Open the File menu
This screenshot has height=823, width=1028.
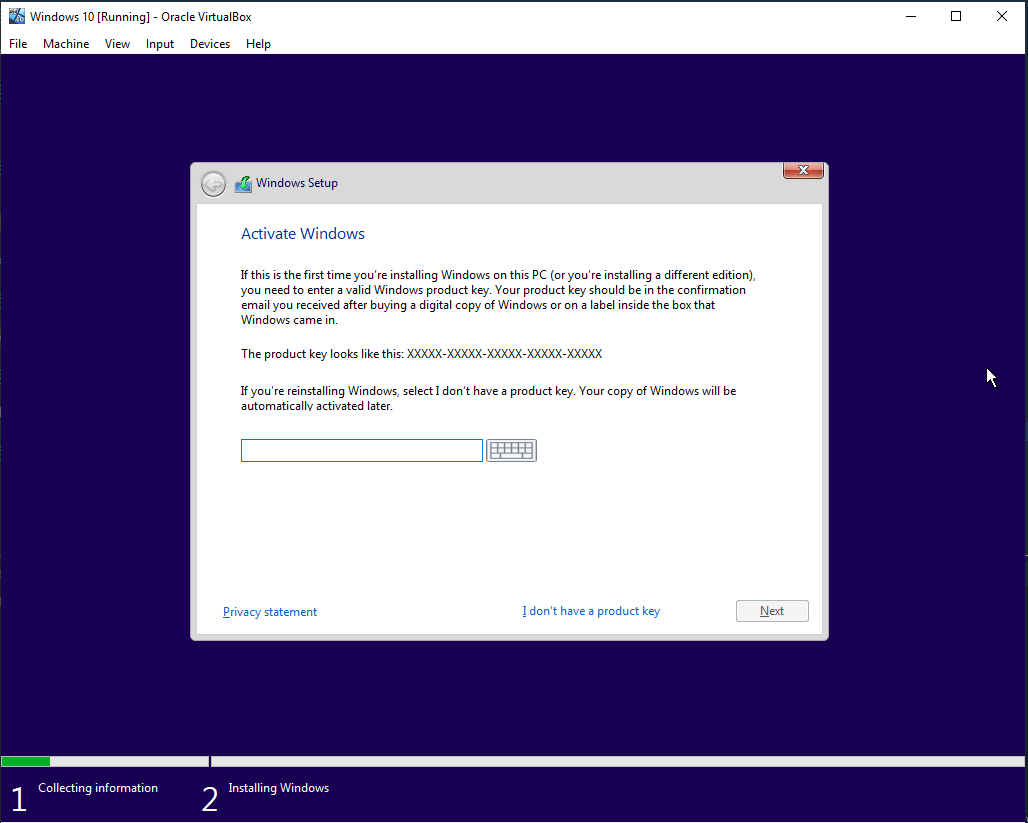[x=18, y=44]
